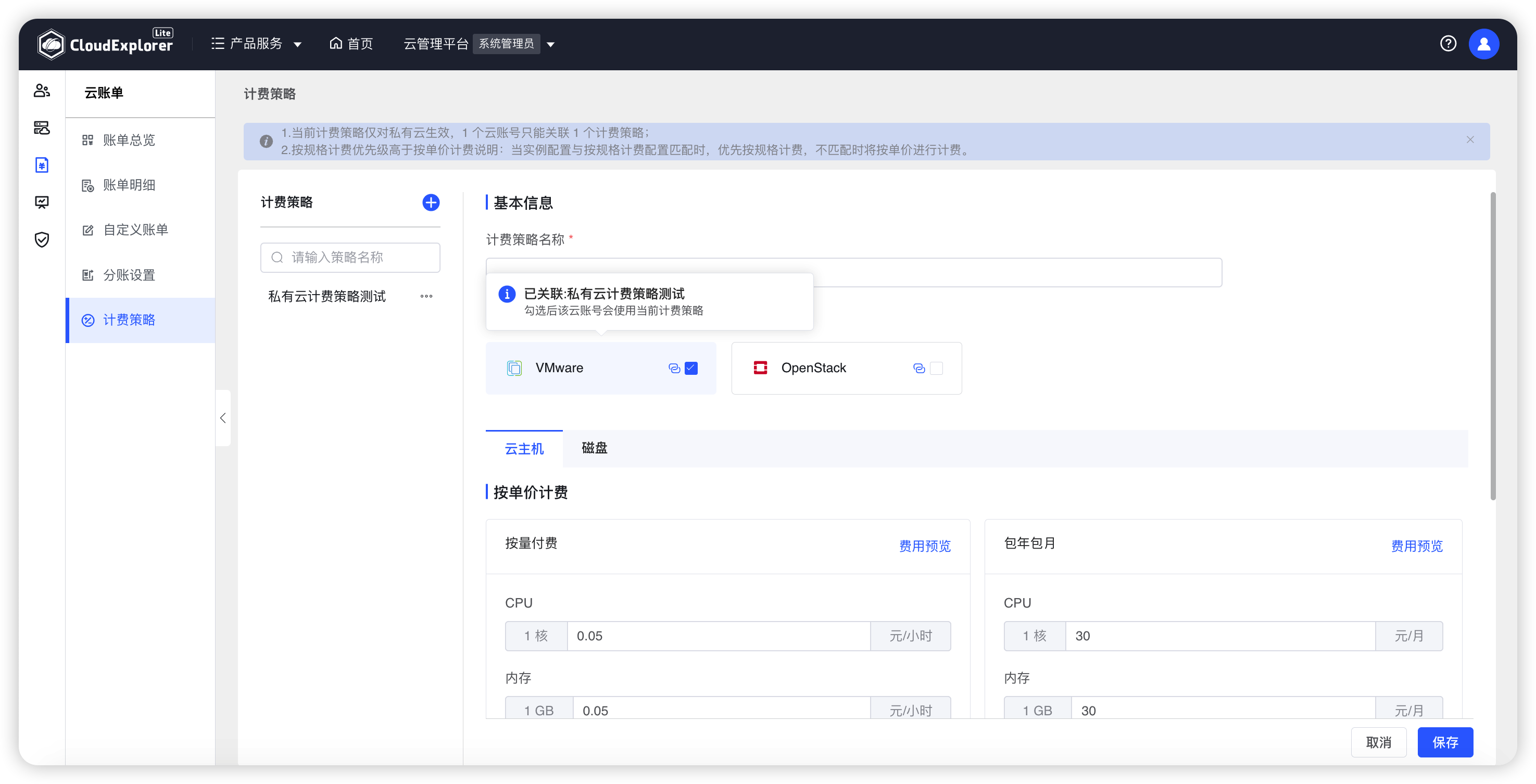The height and width of the screenshot is (784, 1536).
Task: Click the 账单明细 document icon
Action: tap(87, 185)
